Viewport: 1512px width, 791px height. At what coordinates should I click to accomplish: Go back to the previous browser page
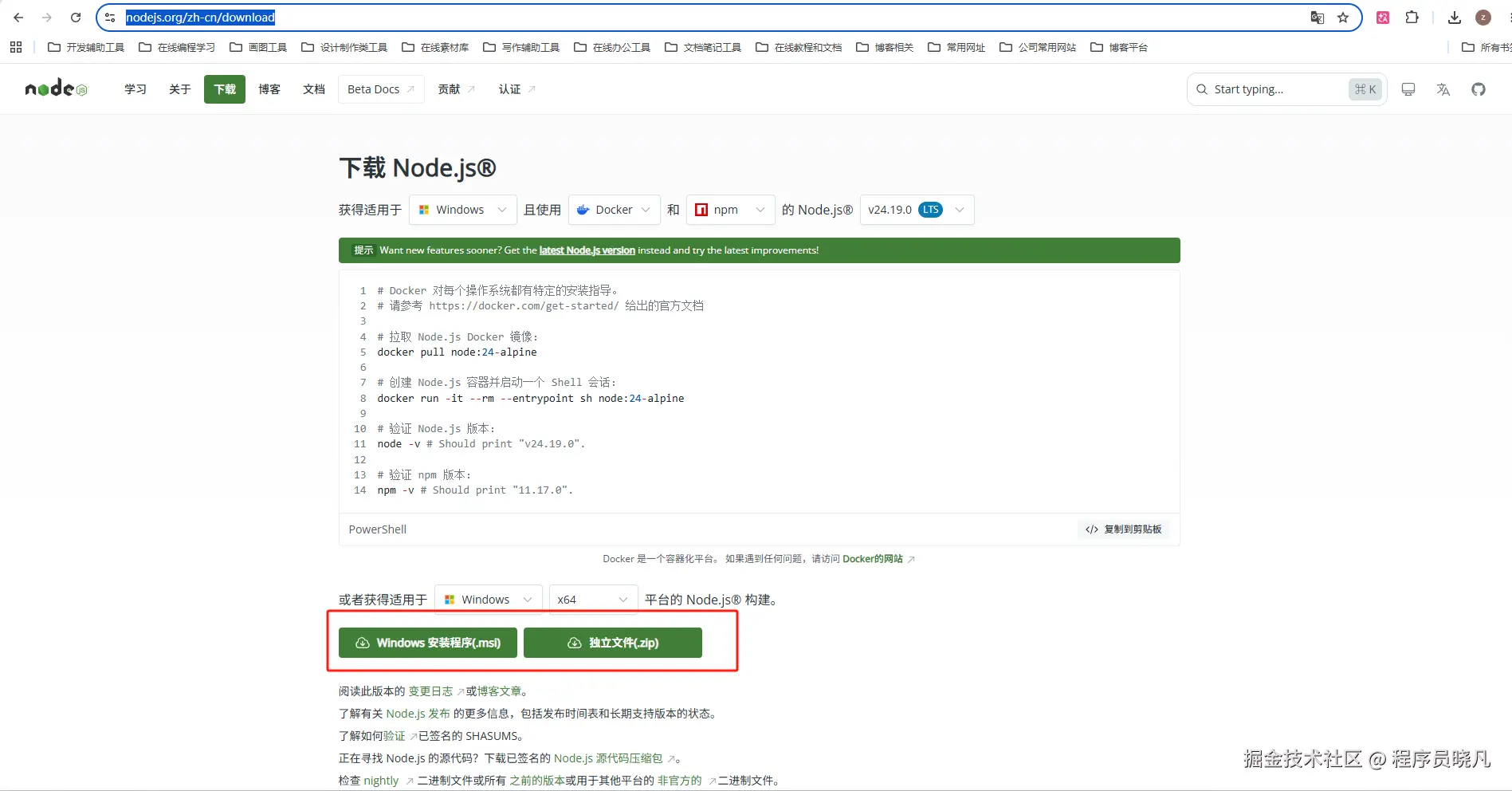18,18
